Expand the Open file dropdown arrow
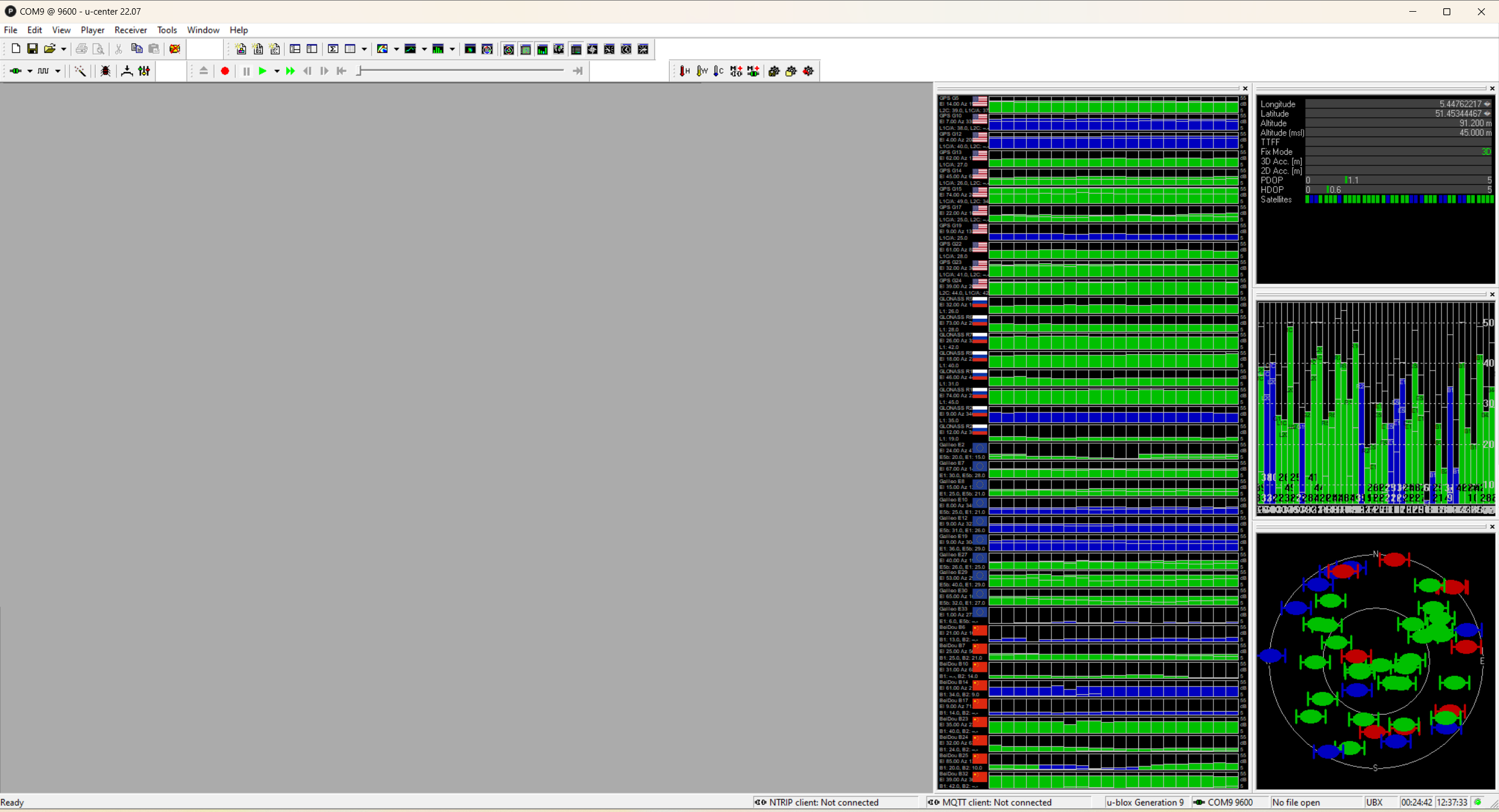1499x812 pixels. (63, 49)
